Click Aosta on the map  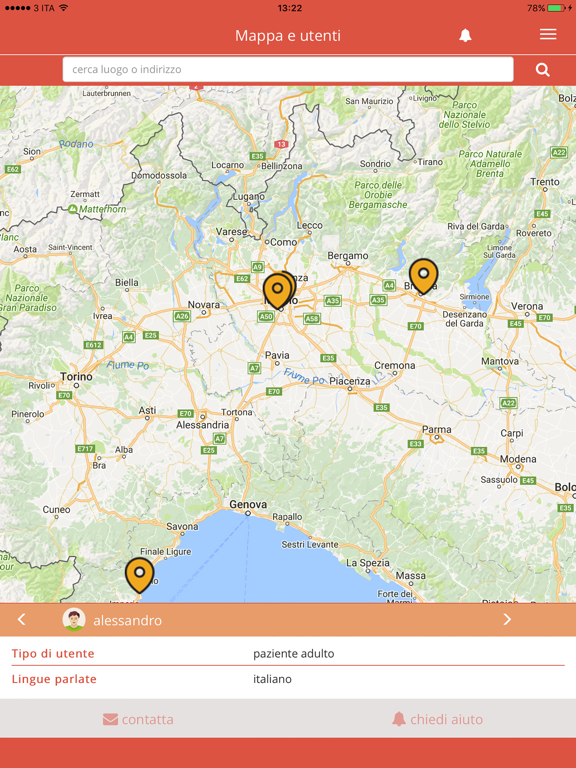click(x=25, y=249)
